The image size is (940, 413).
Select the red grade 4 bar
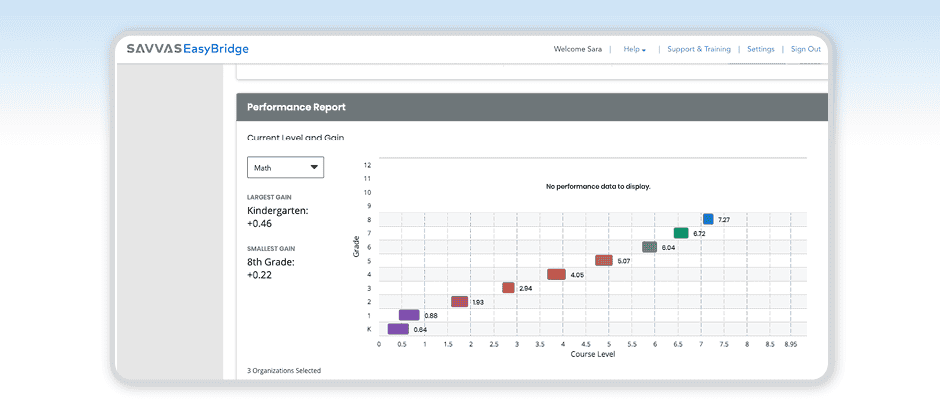(556, 274)
